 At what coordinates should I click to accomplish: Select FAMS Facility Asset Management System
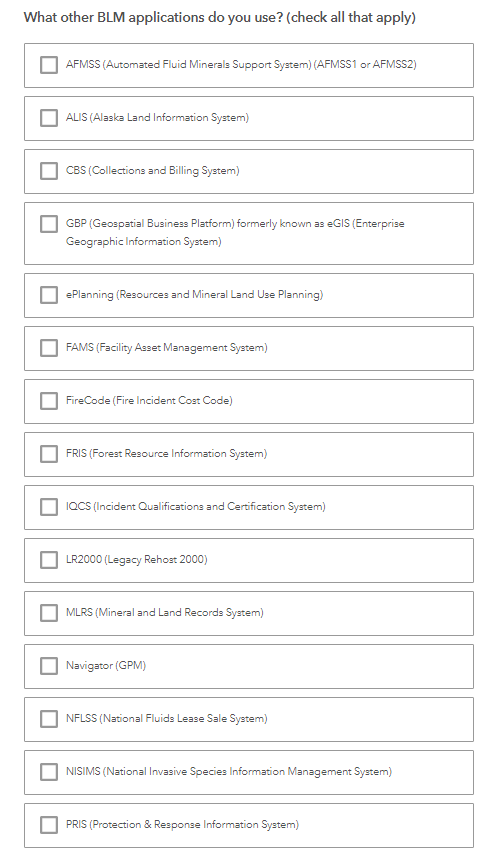48,347
